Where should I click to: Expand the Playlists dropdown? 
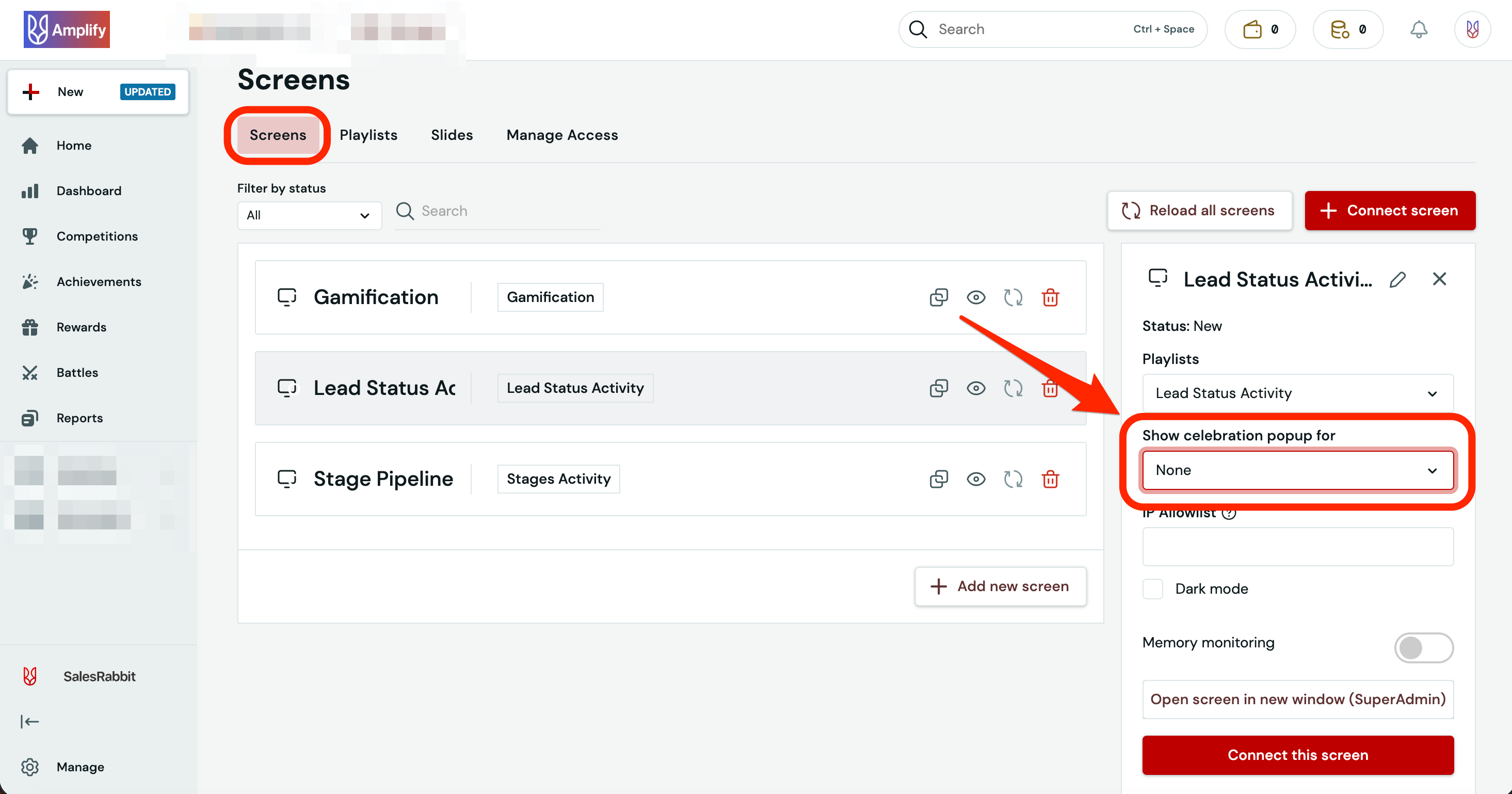click(1297, 393)
